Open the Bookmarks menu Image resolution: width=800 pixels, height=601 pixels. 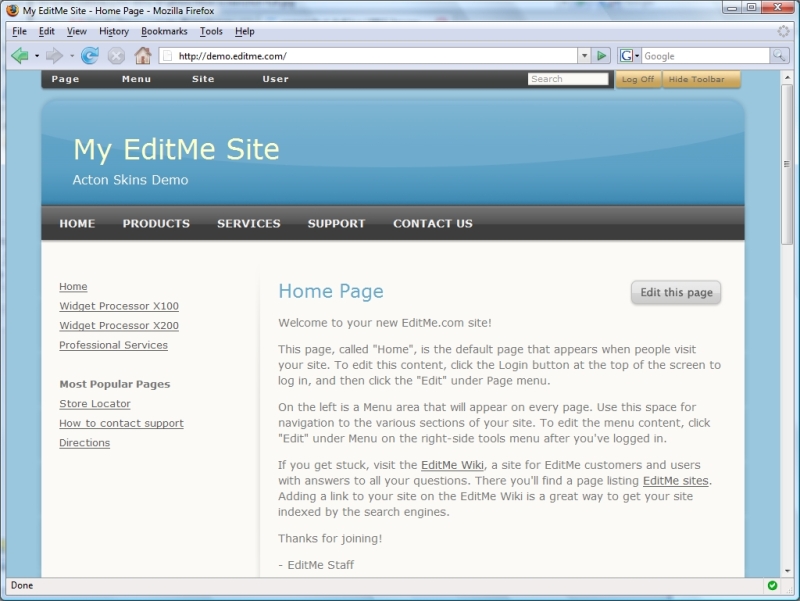[x=164, y=31]
